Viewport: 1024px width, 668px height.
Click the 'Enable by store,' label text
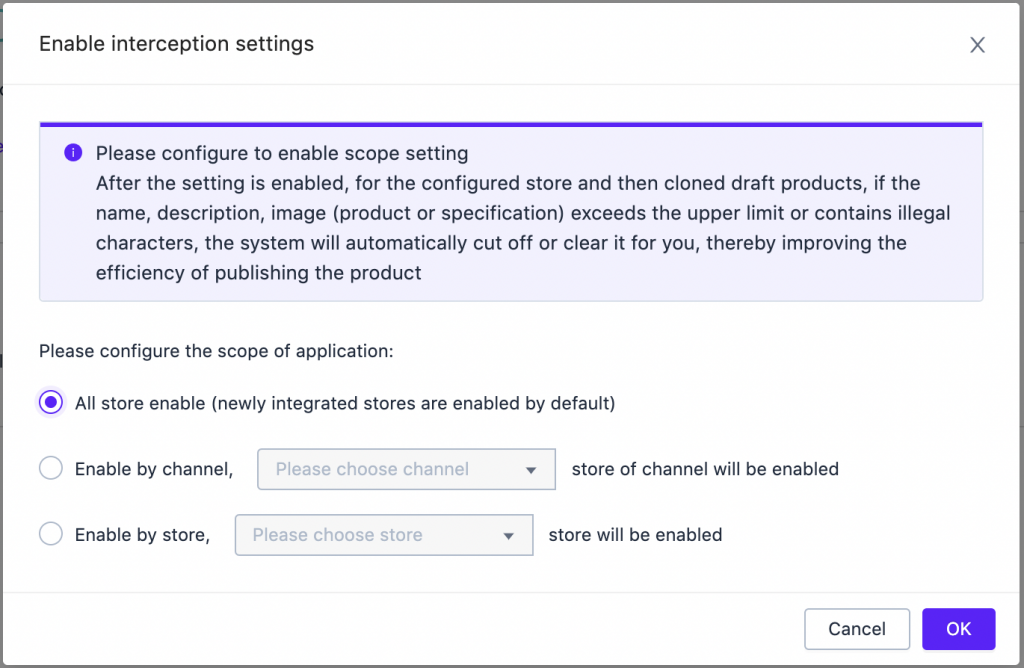142,535
